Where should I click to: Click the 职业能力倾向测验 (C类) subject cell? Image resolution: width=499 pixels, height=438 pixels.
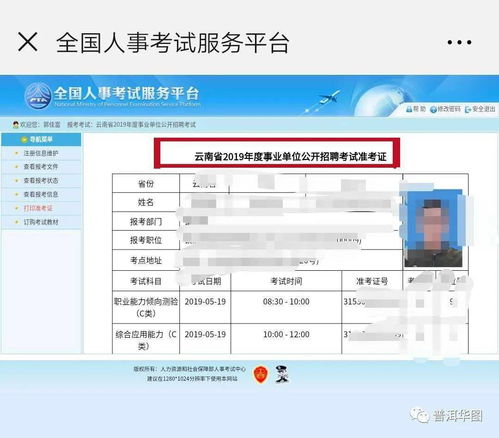click(x=146, y=307)
